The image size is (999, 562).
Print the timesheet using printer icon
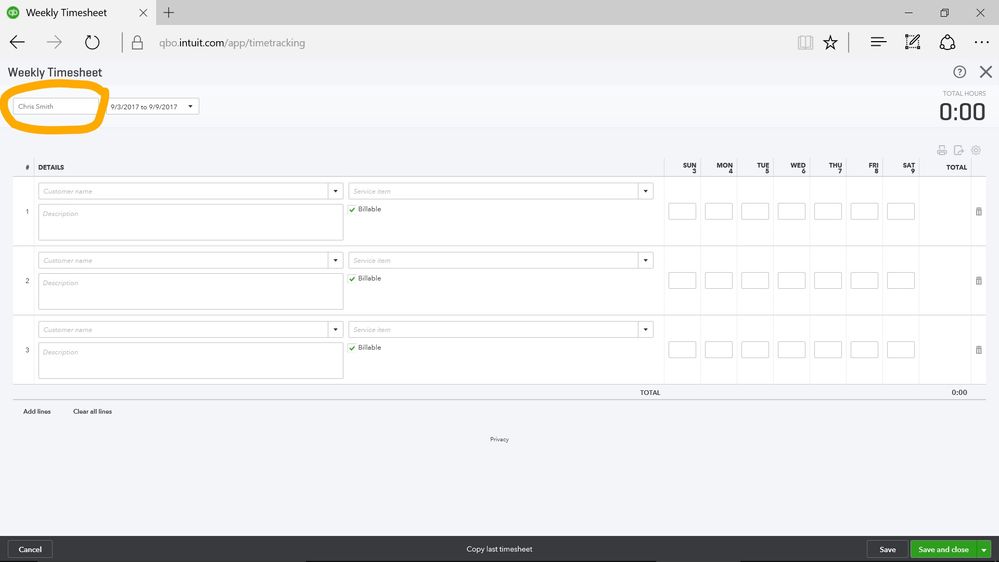[x=942, y=150]
